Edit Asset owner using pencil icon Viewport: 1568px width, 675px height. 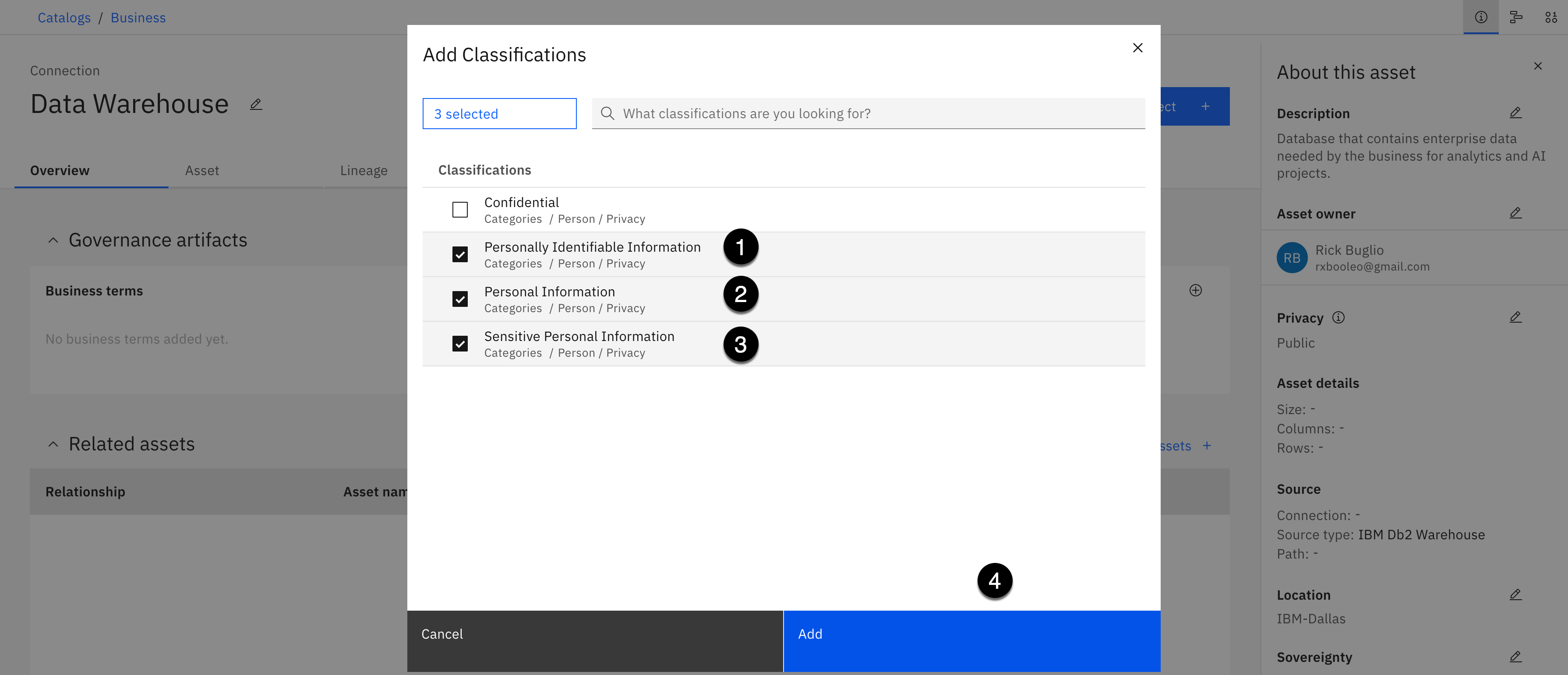click(x=1515, y=214)
